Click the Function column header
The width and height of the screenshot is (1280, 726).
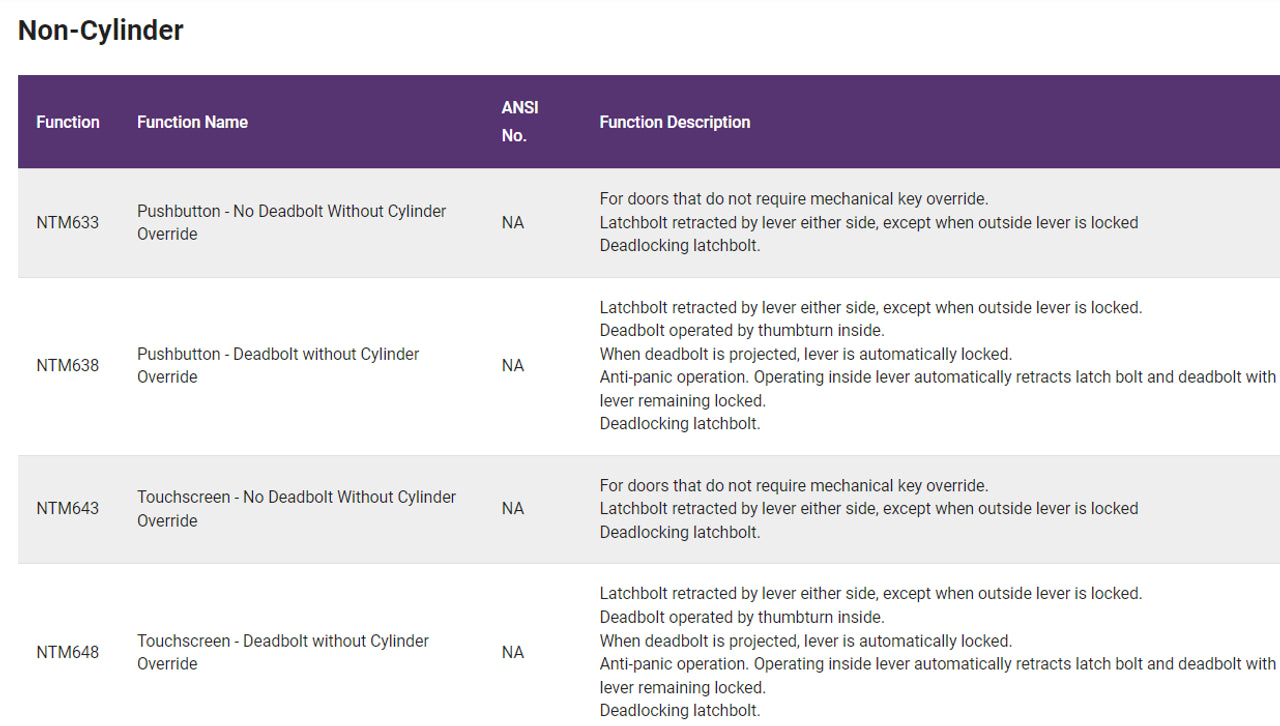point(68,122)
